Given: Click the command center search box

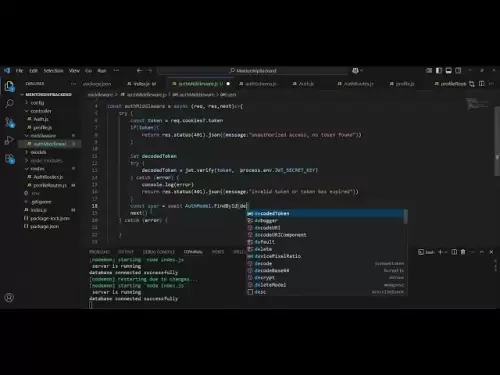Looking at the screenshot, I should [253, 71].
